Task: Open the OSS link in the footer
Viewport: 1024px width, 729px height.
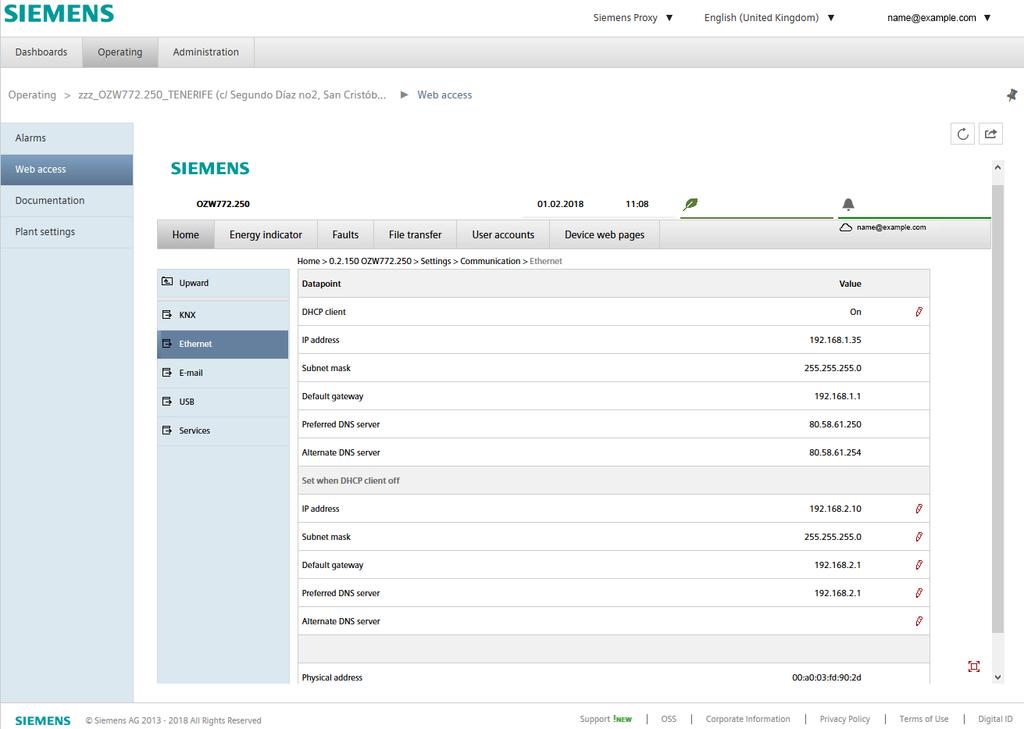Action: click(x=669, y=719)
